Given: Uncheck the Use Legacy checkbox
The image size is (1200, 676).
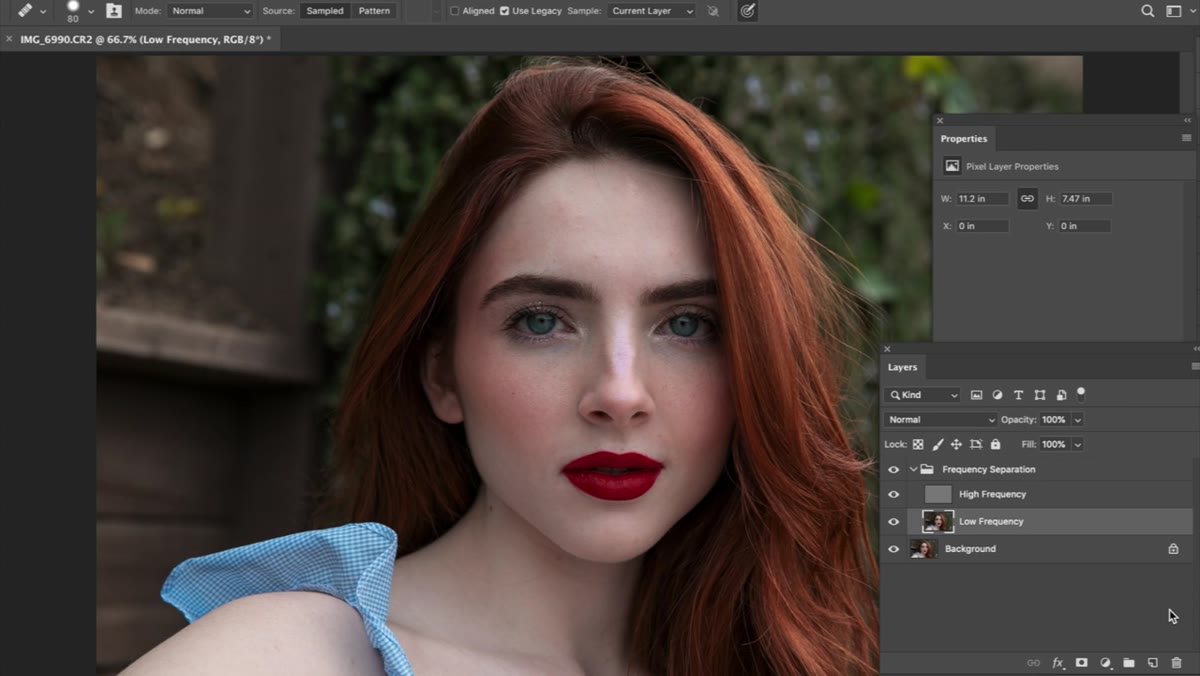Looking at the screenshot, I should 504,11.
